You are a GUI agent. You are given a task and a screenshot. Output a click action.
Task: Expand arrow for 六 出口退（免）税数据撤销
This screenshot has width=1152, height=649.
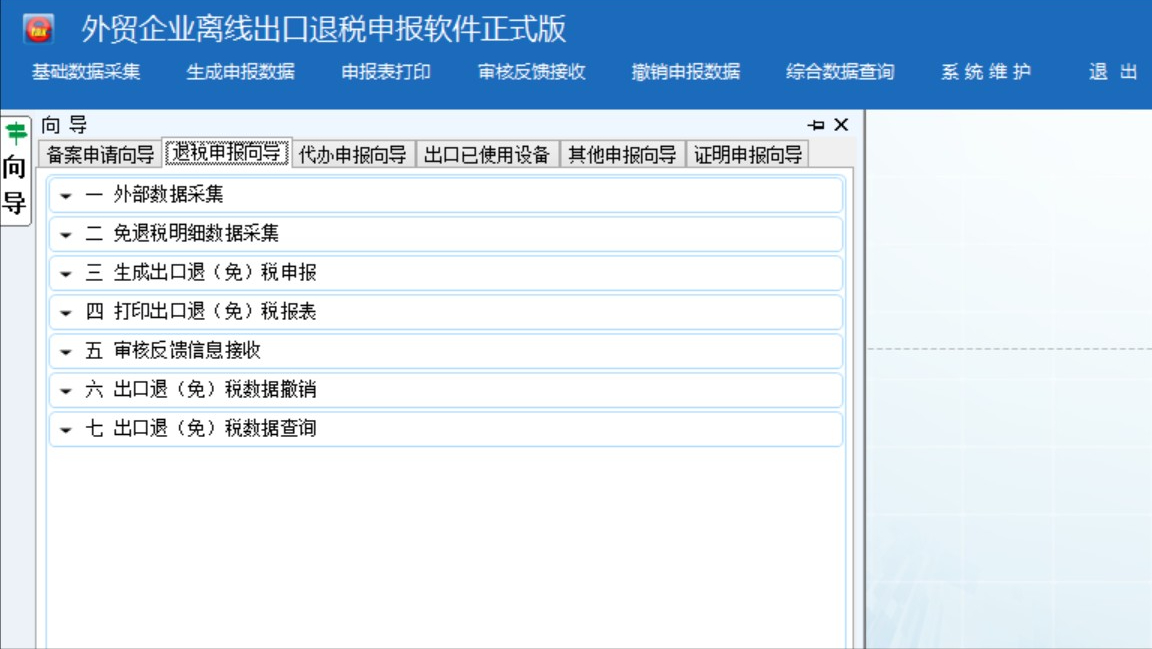(66, 390)
